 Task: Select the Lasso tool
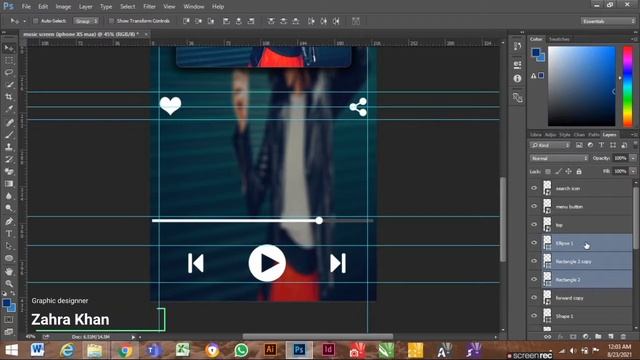coord(9,73)
